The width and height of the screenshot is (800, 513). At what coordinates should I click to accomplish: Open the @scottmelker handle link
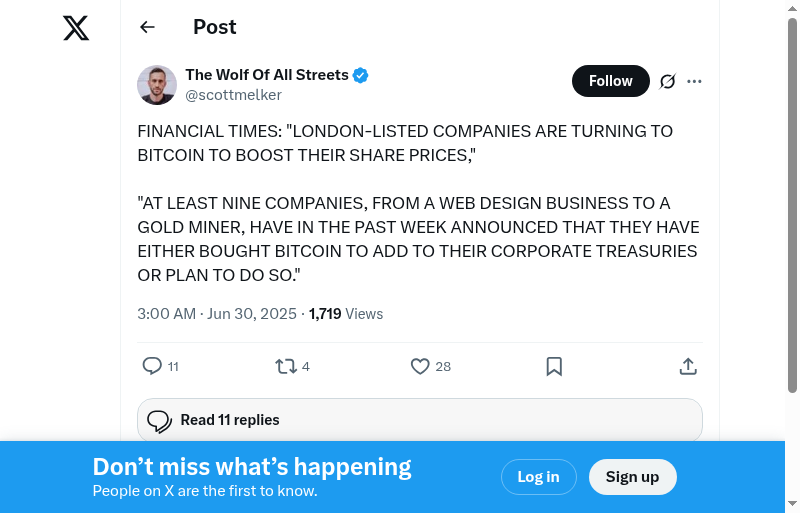[233, 95]
